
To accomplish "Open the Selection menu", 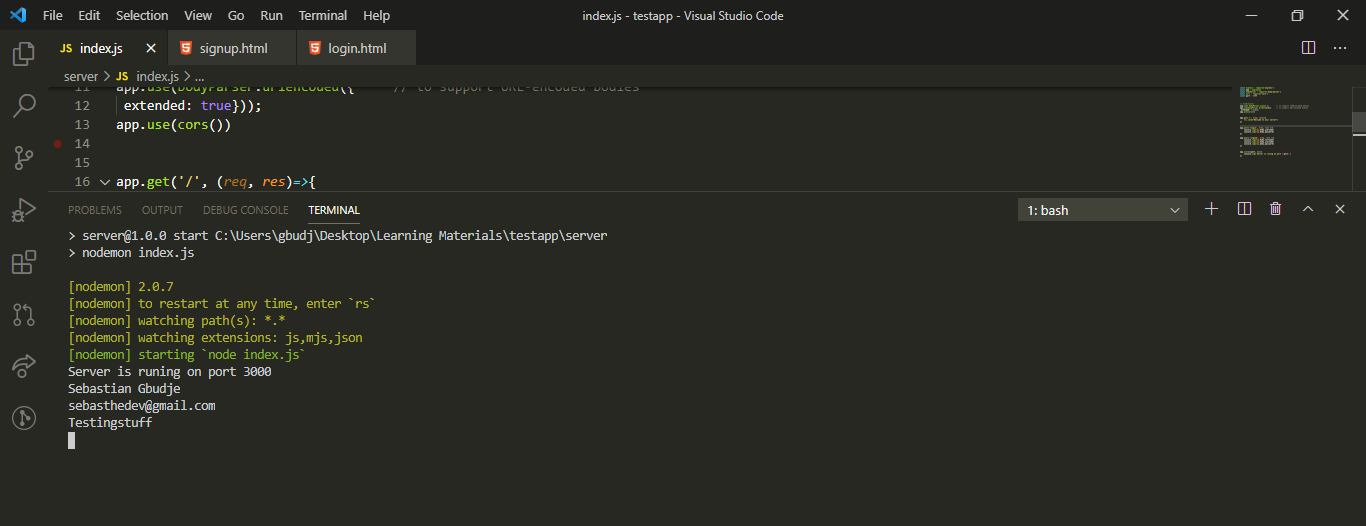I will tap(142, 15).
